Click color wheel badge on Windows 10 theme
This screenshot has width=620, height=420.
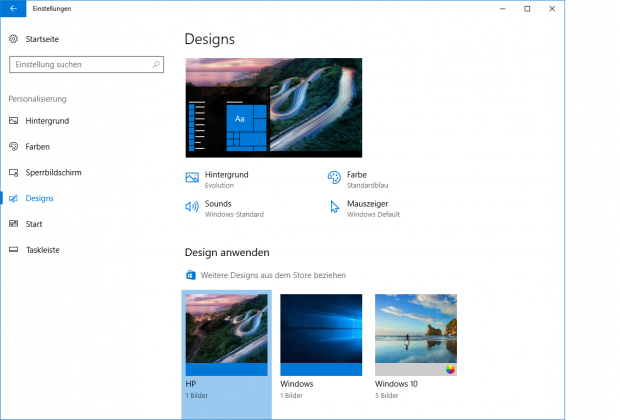click(450, 369)
